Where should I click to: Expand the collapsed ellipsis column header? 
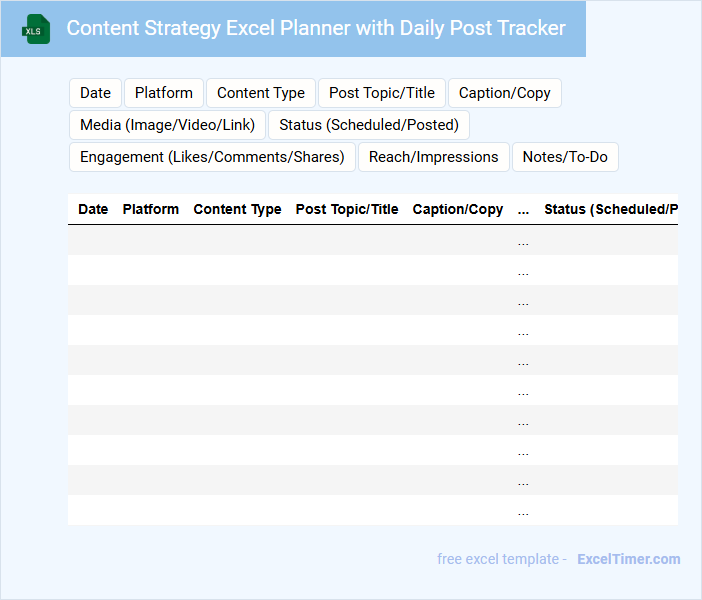tap(524, 209)
